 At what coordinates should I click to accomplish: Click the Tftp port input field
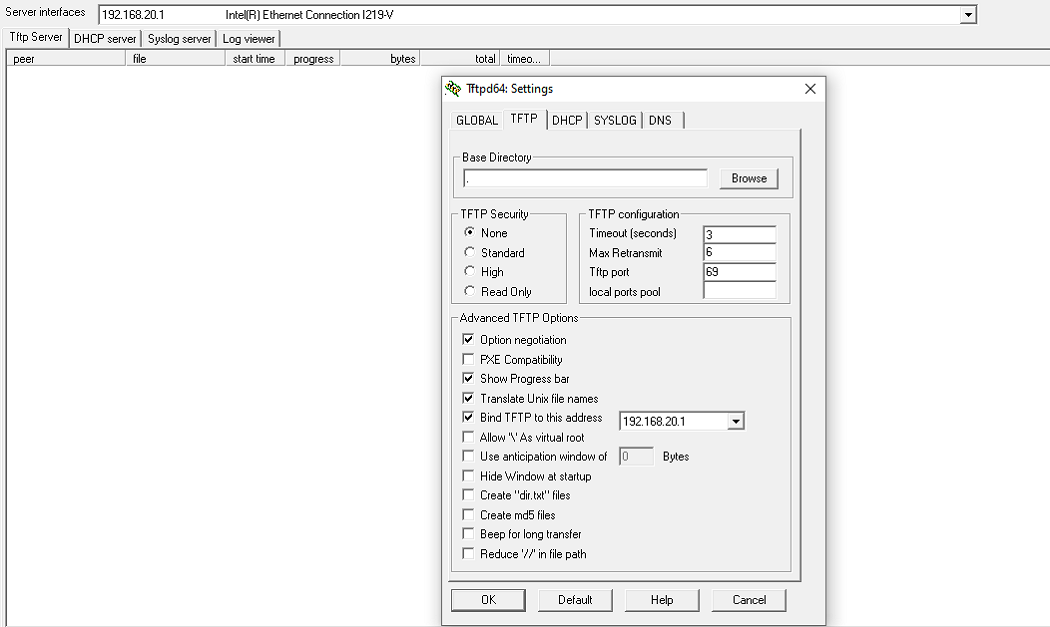click(x=739, y=272)
